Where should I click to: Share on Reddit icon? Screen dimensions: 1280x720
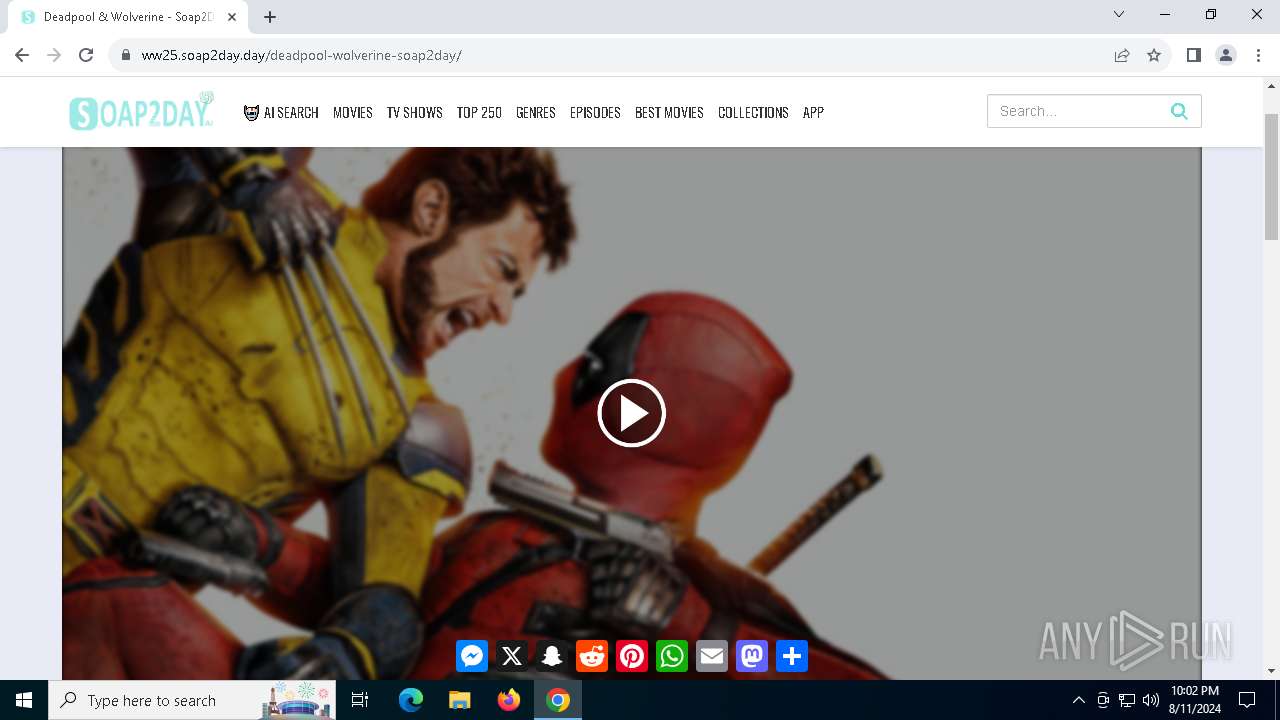tap(592, 656)
